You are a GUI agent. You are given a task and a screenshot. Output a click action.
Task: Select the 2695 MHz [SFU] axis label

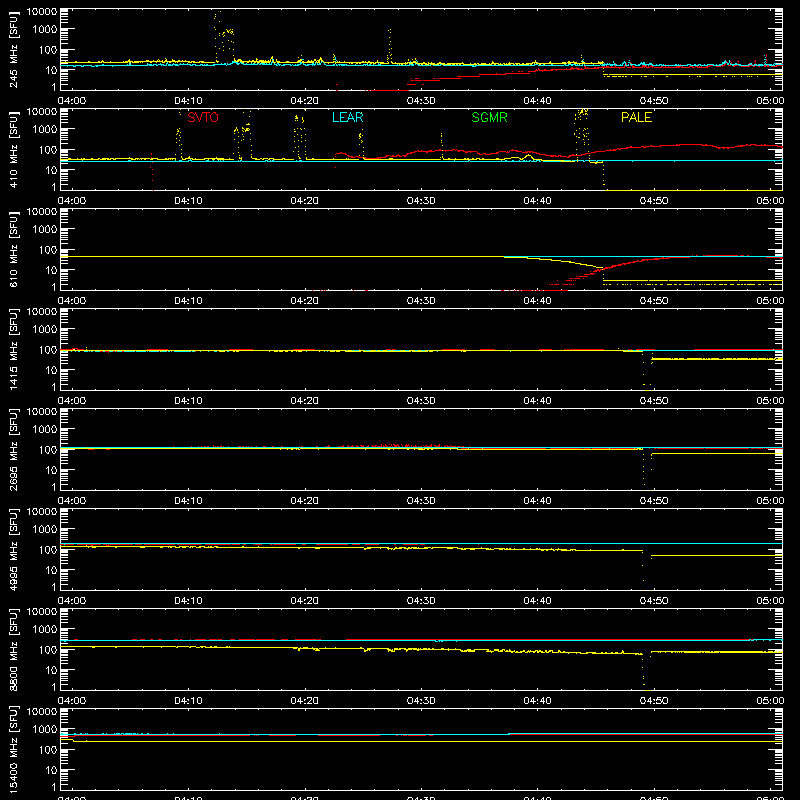[14, 449]
